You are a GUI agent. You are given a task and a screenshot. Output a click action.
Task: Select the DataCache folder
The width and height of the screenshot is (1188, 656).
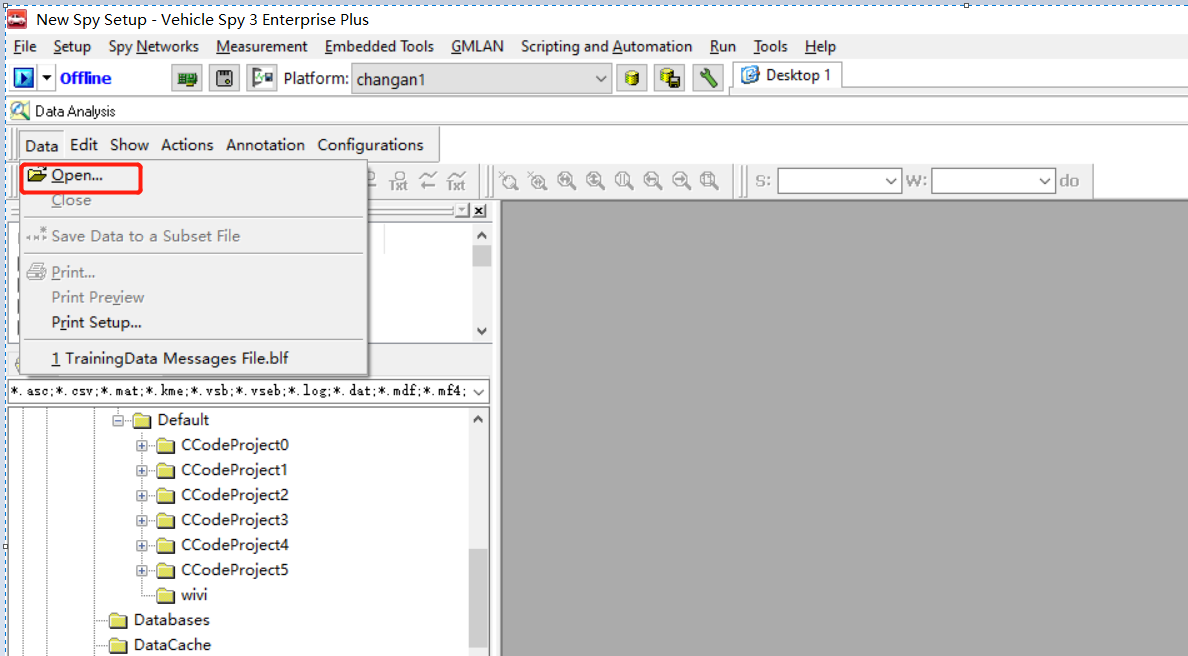pos(172,645)
